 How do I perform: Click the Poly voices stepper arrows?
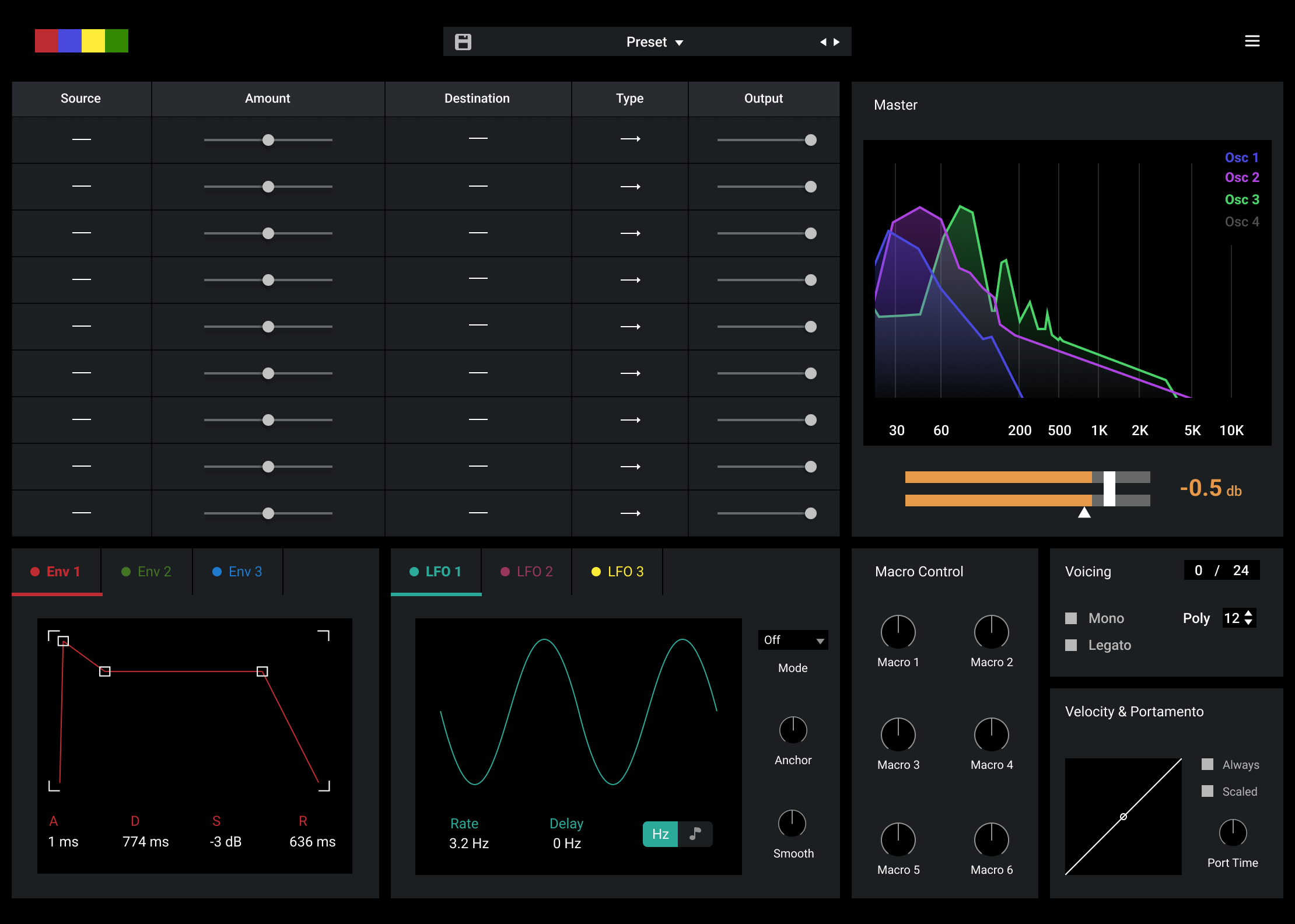[1248, 618]
